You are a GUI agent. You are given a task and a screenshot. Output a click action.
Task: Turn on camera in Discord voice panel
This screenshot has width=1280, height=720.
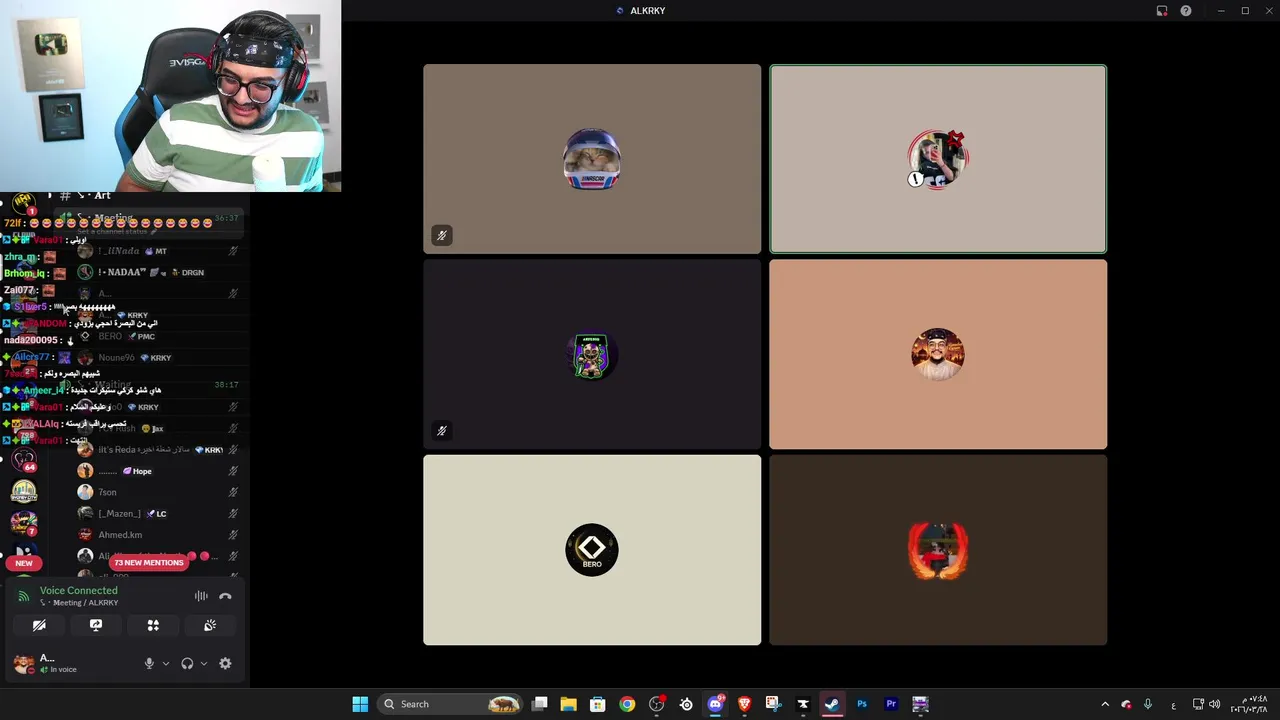(x=39, y=625)
